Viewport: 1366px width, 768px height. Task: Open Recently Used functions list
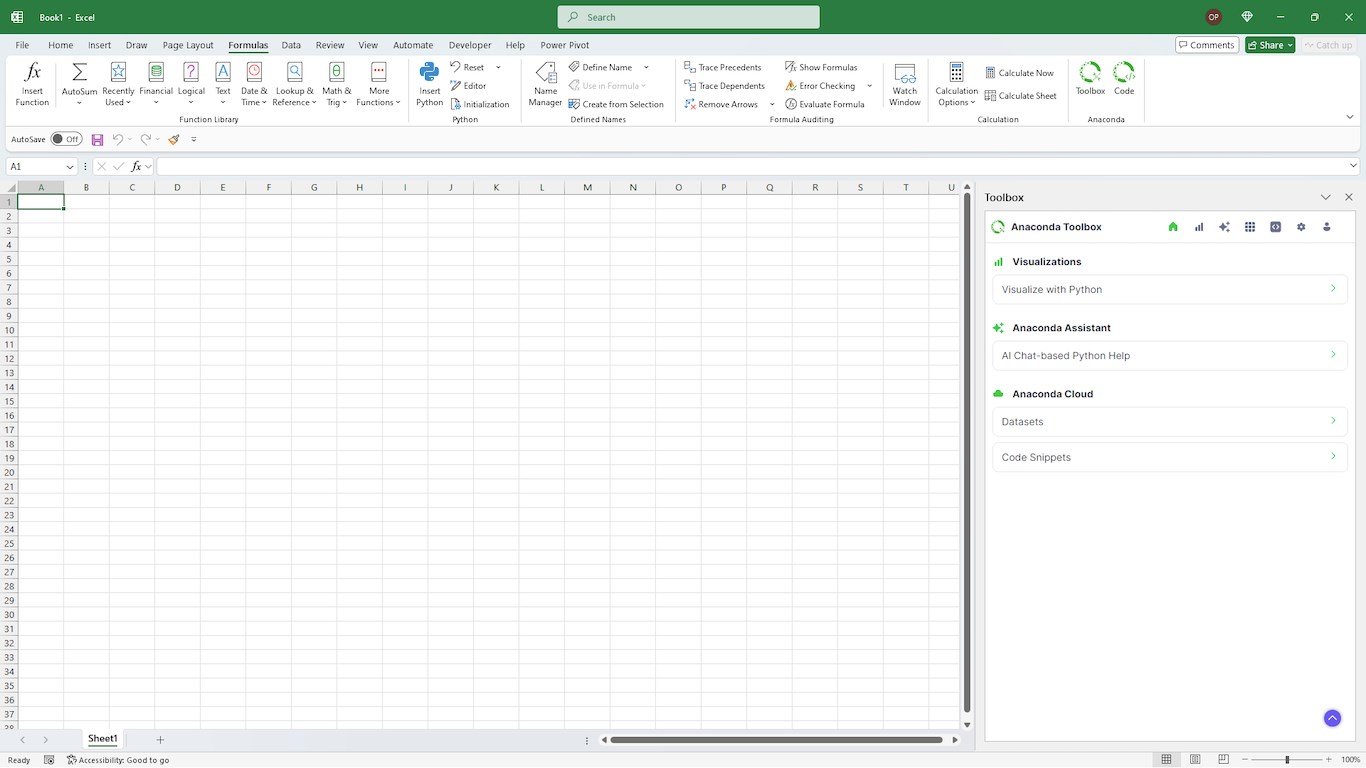pos(118,84)
